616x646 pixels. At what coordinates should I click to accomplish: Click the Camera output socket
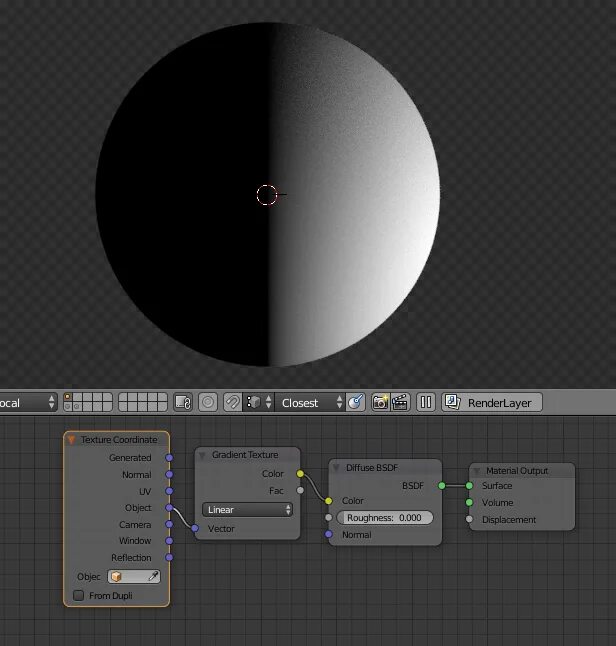tap(169, 524)
